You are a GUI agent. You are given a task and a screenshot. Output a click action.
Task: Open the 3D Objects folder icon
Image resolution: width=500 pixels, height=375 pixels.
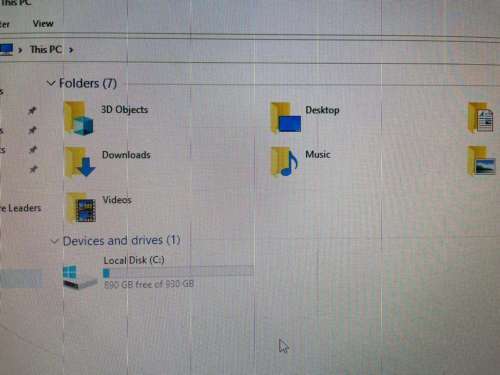coord(79,118)
